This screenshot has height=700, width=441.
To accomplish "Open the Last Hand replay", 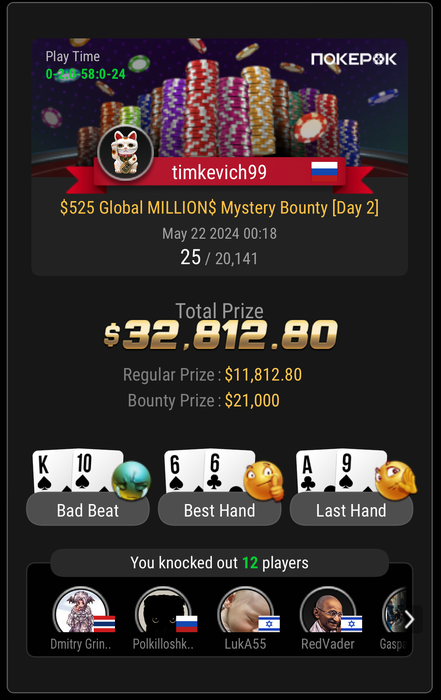I will pyautogui.click(x=351, y=510).
